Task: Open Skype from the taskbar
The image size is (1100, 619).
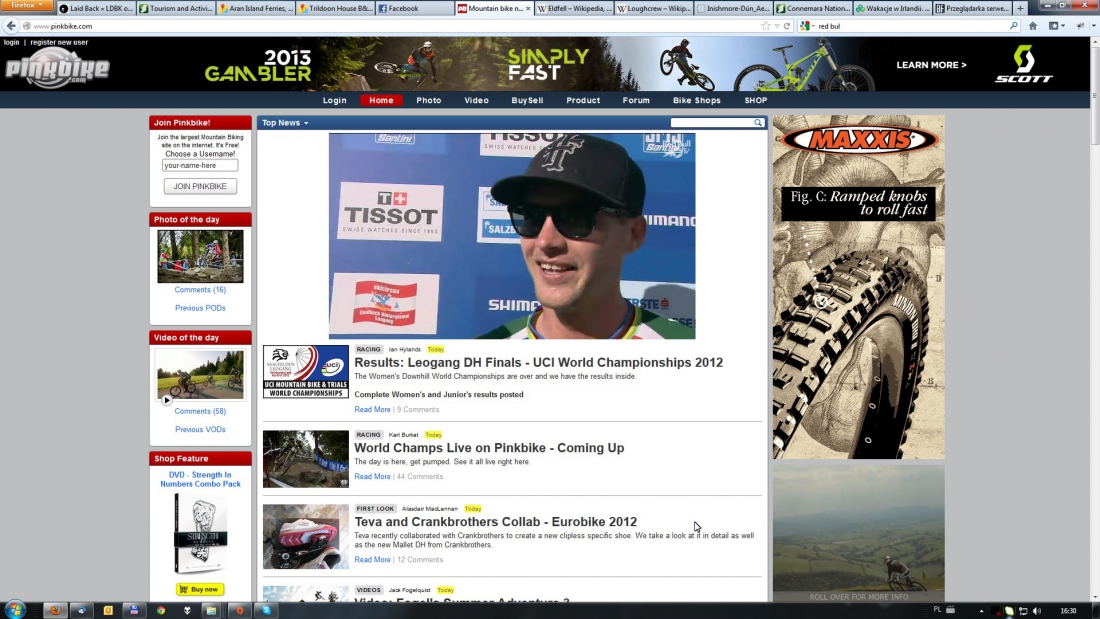Action: pyautogui.click(x=267, y=611)
